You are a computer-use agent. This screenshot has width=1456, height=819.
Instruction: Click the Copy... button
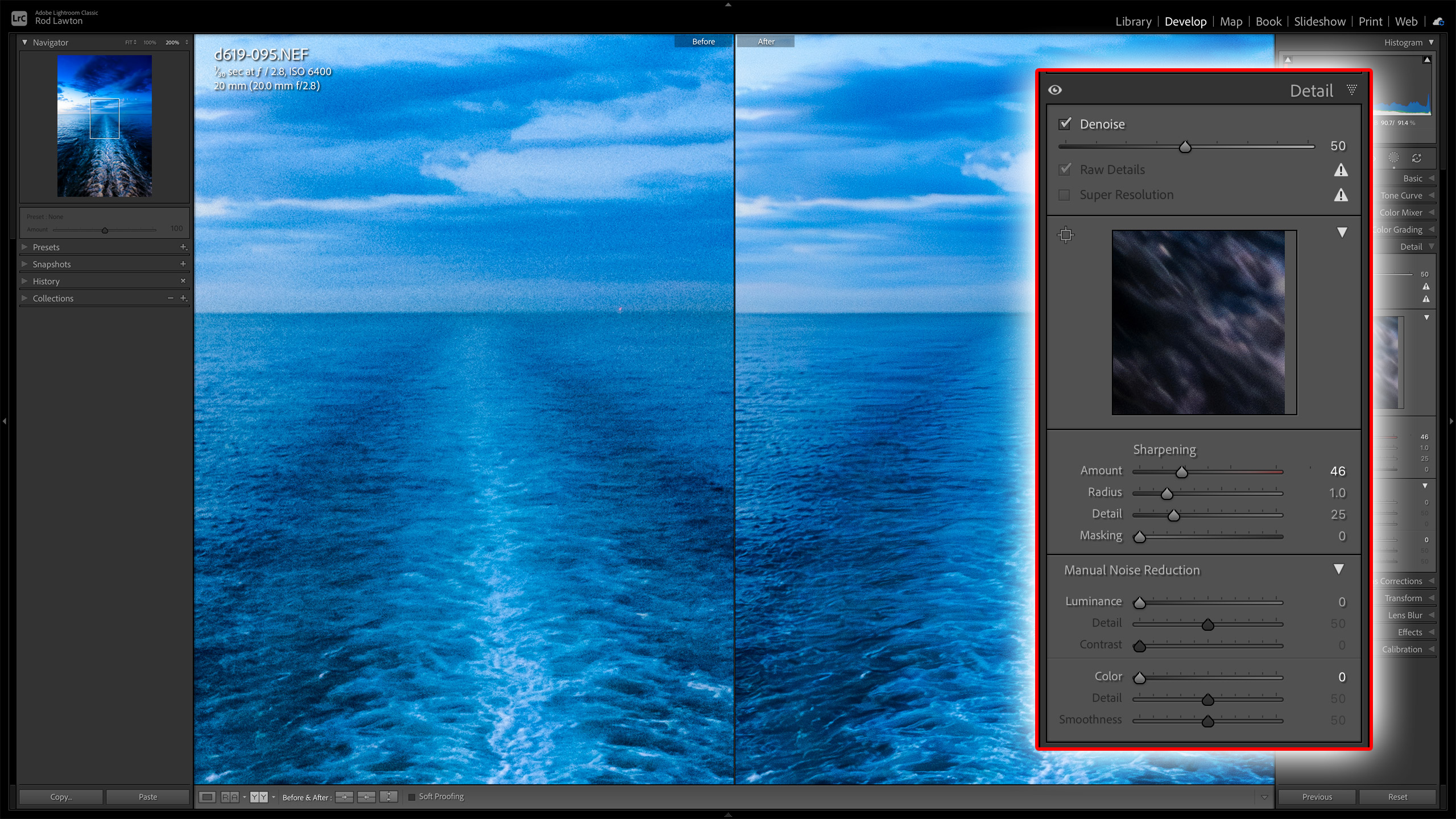point(61,797)
